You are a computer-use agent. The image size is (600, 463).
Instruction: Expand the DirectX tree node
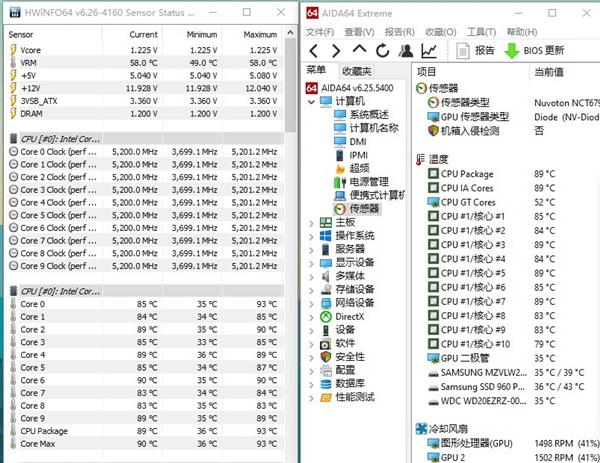(x=311, y=317)
